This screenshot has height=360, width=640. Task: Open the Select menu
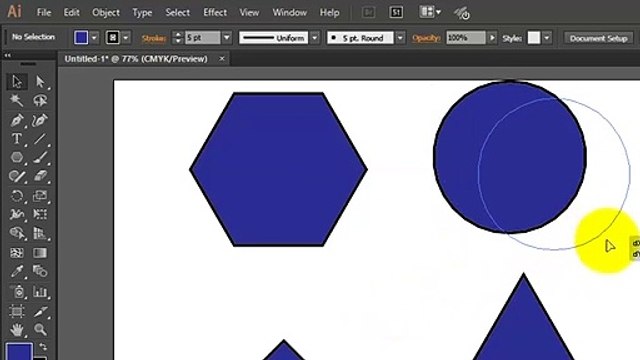pyautogui.click(x=177, y=13)
